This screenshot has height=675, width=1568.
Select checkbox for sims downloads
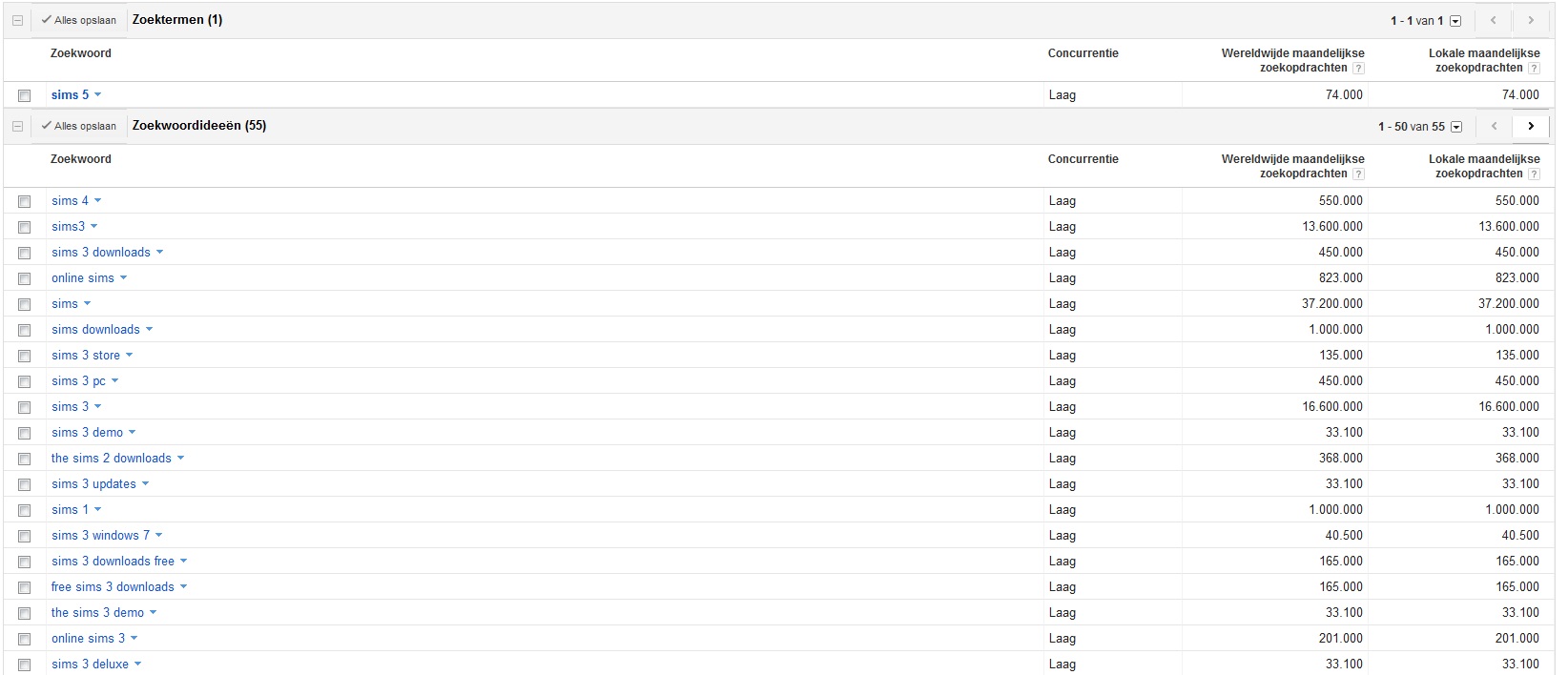tap(25, 330)
